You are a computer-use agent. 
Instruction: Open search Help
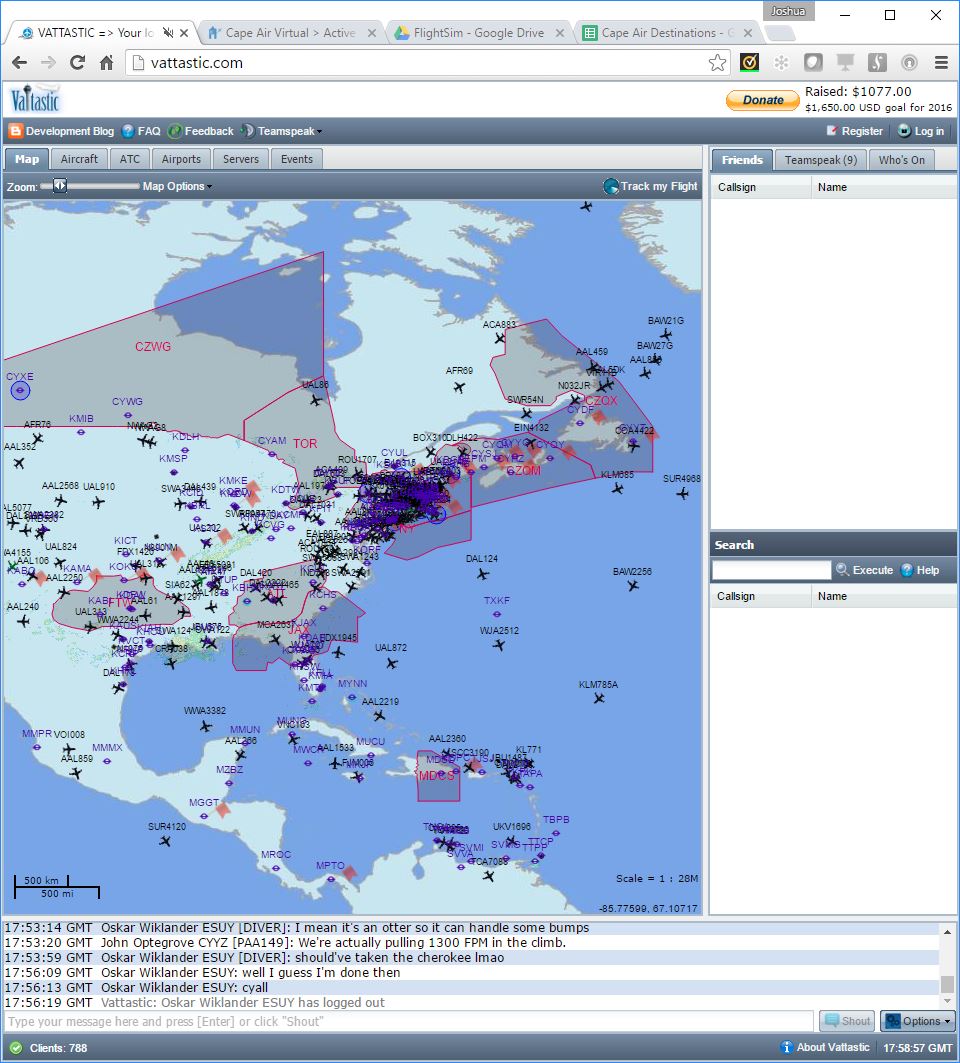coord(920,570)
